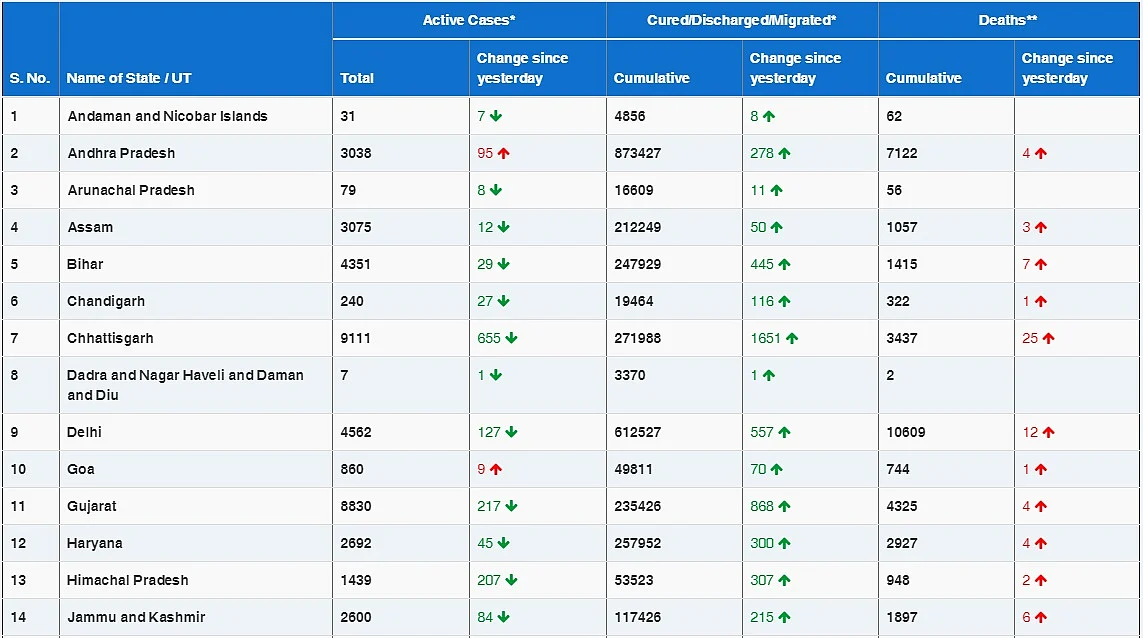Click Bihar green down arrow beside 29

[x=504, y=264]
